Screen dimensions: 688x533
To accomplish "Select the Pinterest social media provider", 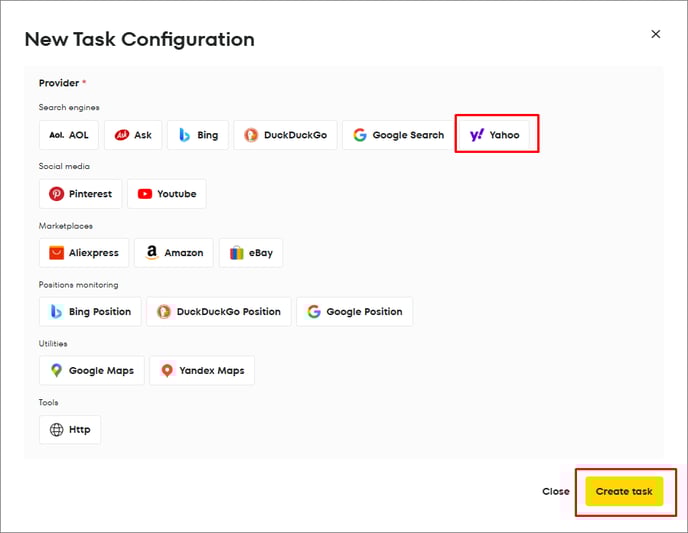I will pos(80,194).
